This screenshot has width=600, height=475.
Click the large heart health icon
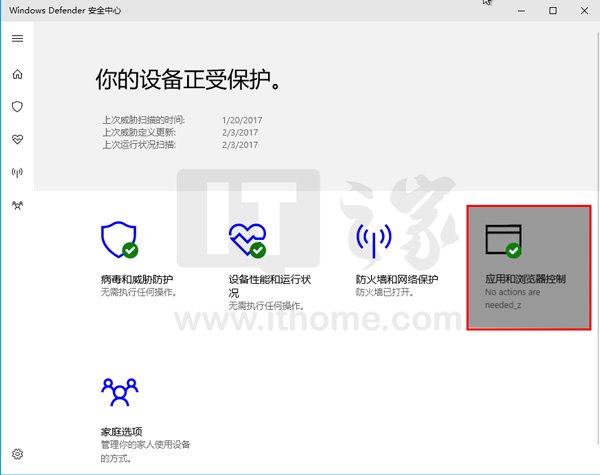pyautogui.click(x=247, y=240)
